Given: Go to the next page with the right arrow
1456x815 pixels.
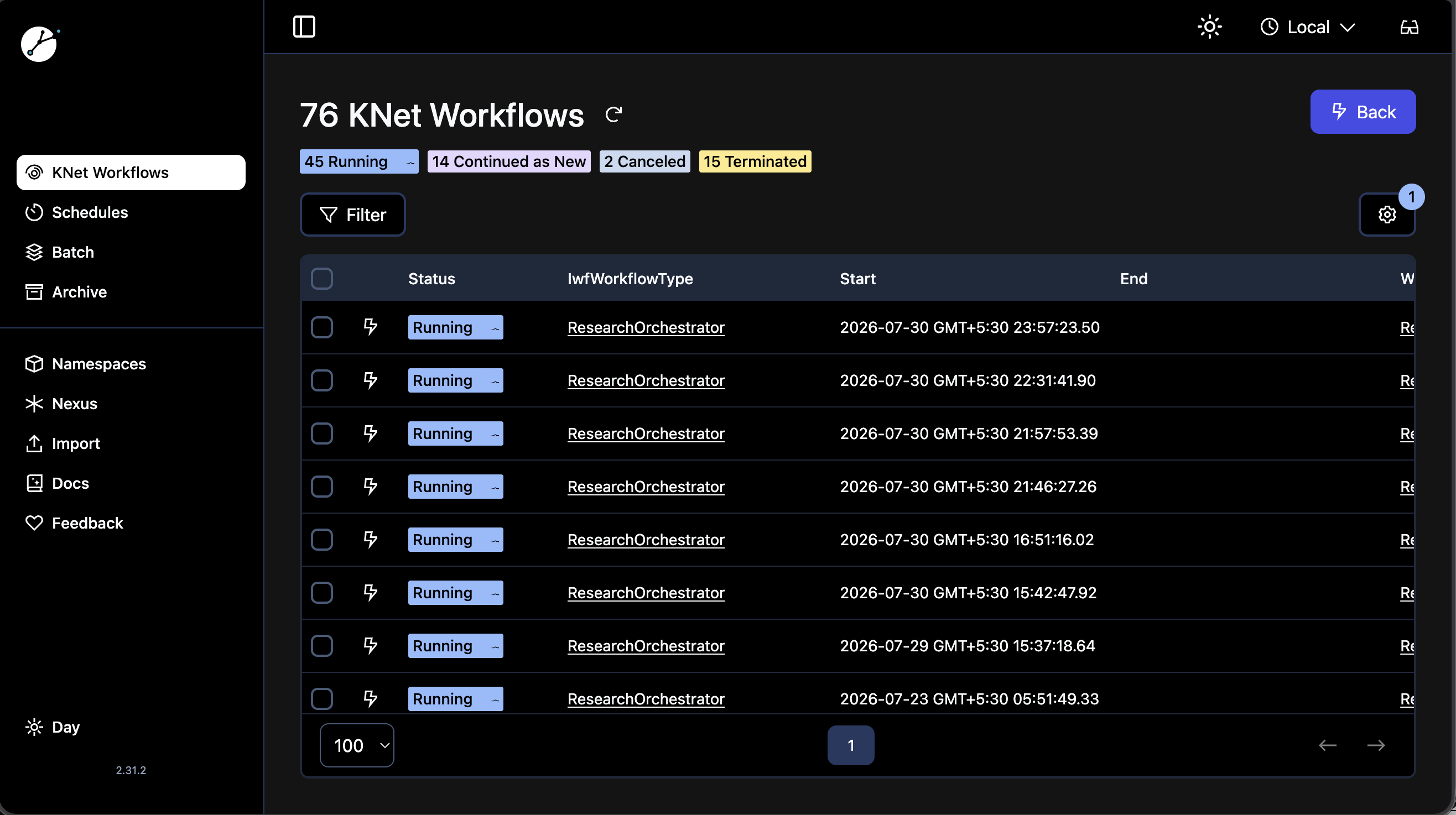Looking at the screenshot, I should [1376, 745].
